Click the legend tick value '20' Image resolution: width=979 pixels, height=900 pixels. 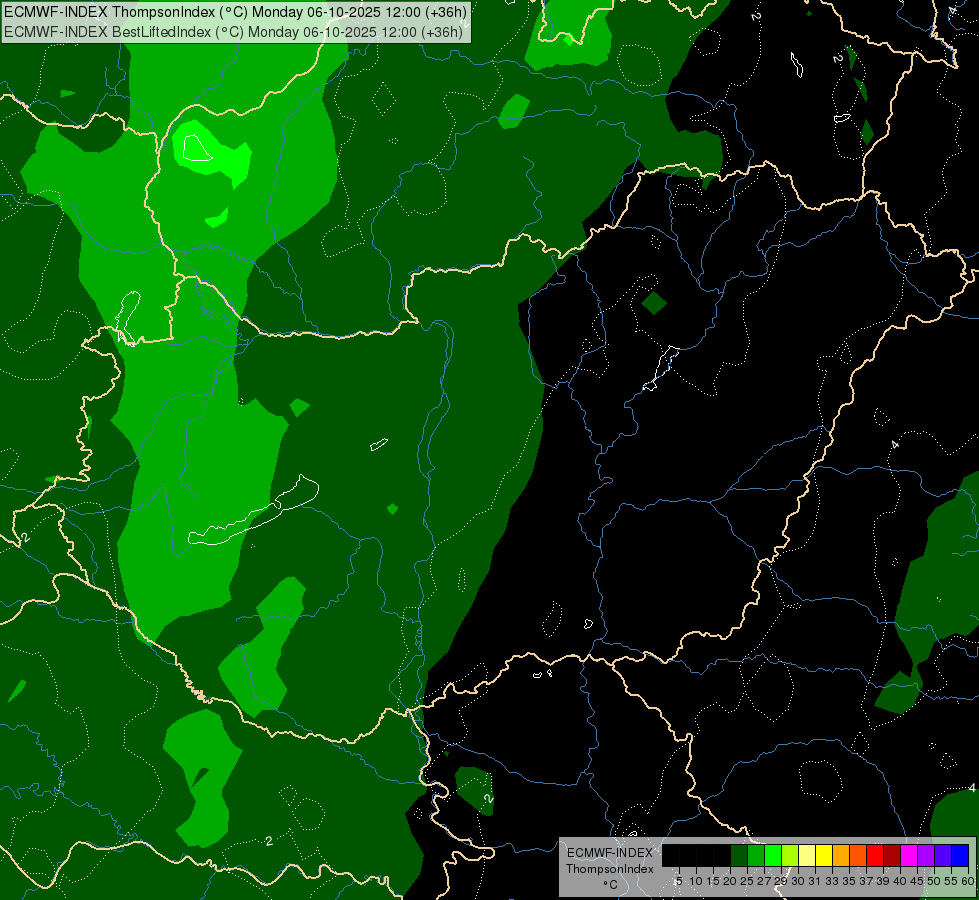pyautogui.click(x=731, y=881)
